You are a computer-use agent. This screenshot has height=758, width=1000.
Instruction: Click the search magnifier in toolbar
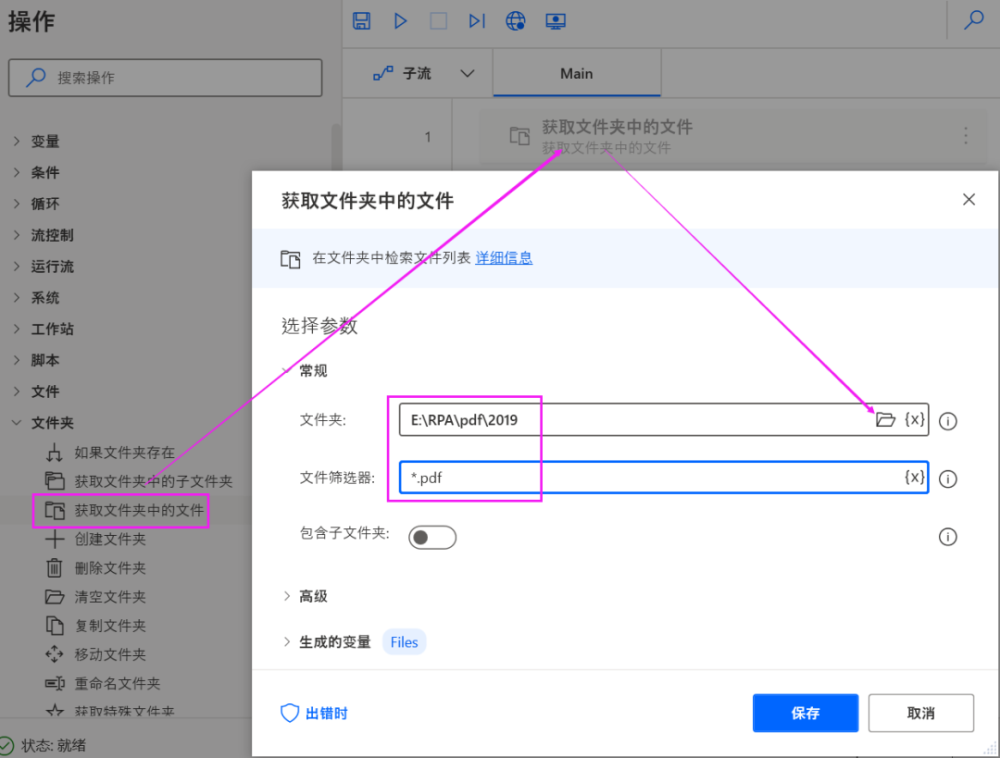(x=974, y=20)
